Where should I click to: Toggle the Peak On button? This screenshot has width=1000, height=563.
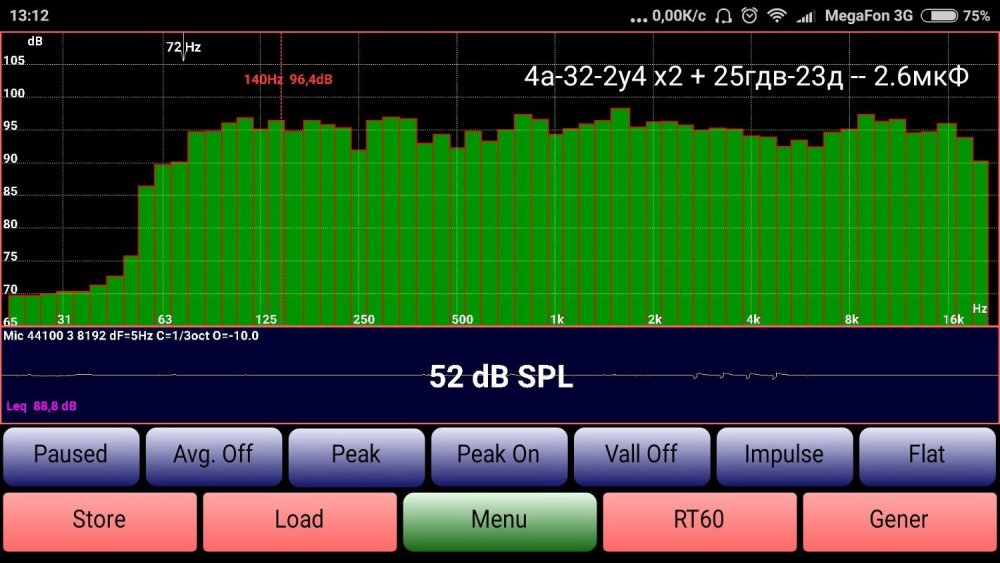pos(498,455)
